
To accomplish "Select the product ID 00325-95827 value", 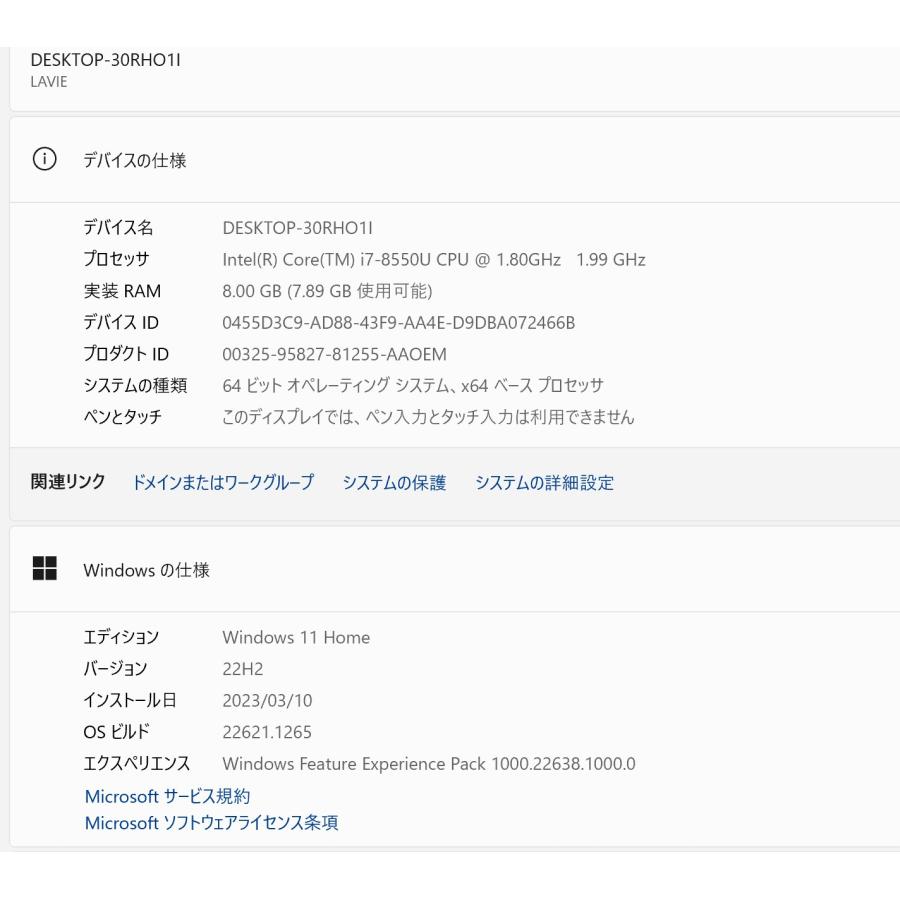I will [334, 354].
